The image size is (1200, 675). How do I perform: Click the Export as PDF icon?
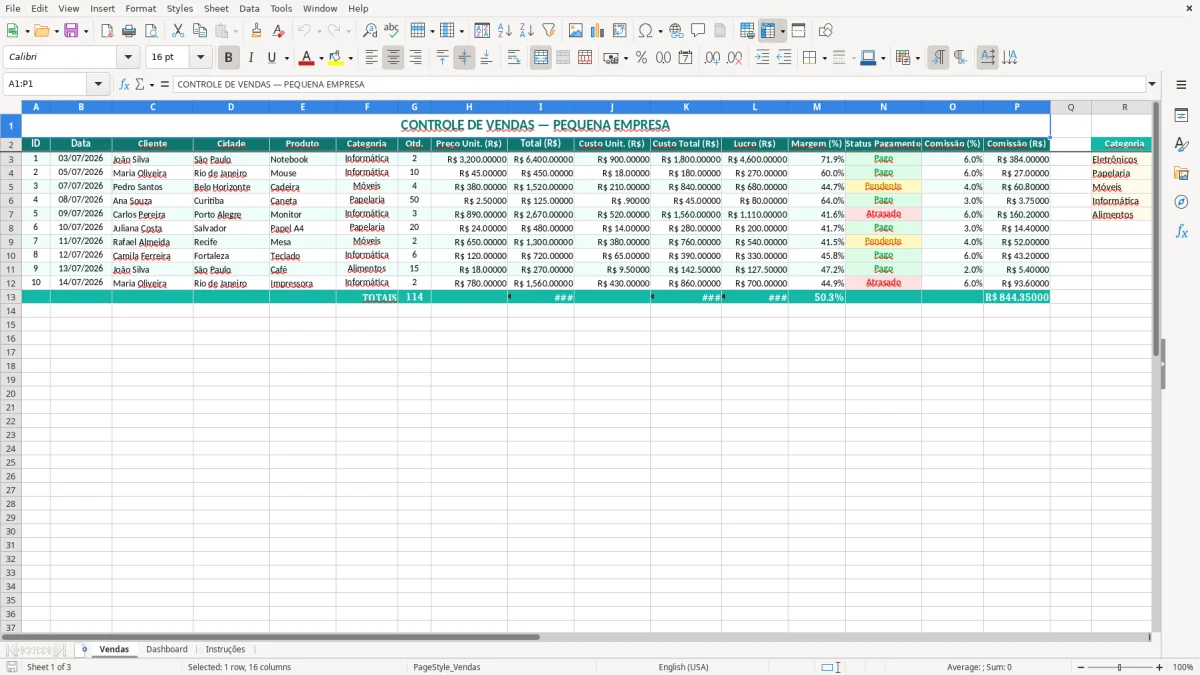pos(107,31)
